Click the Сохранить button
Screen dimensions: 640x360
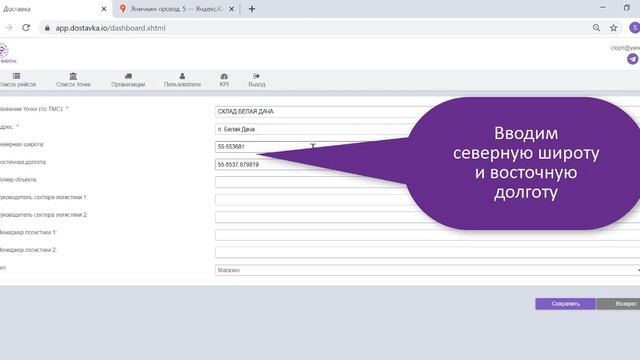[566, 304]
